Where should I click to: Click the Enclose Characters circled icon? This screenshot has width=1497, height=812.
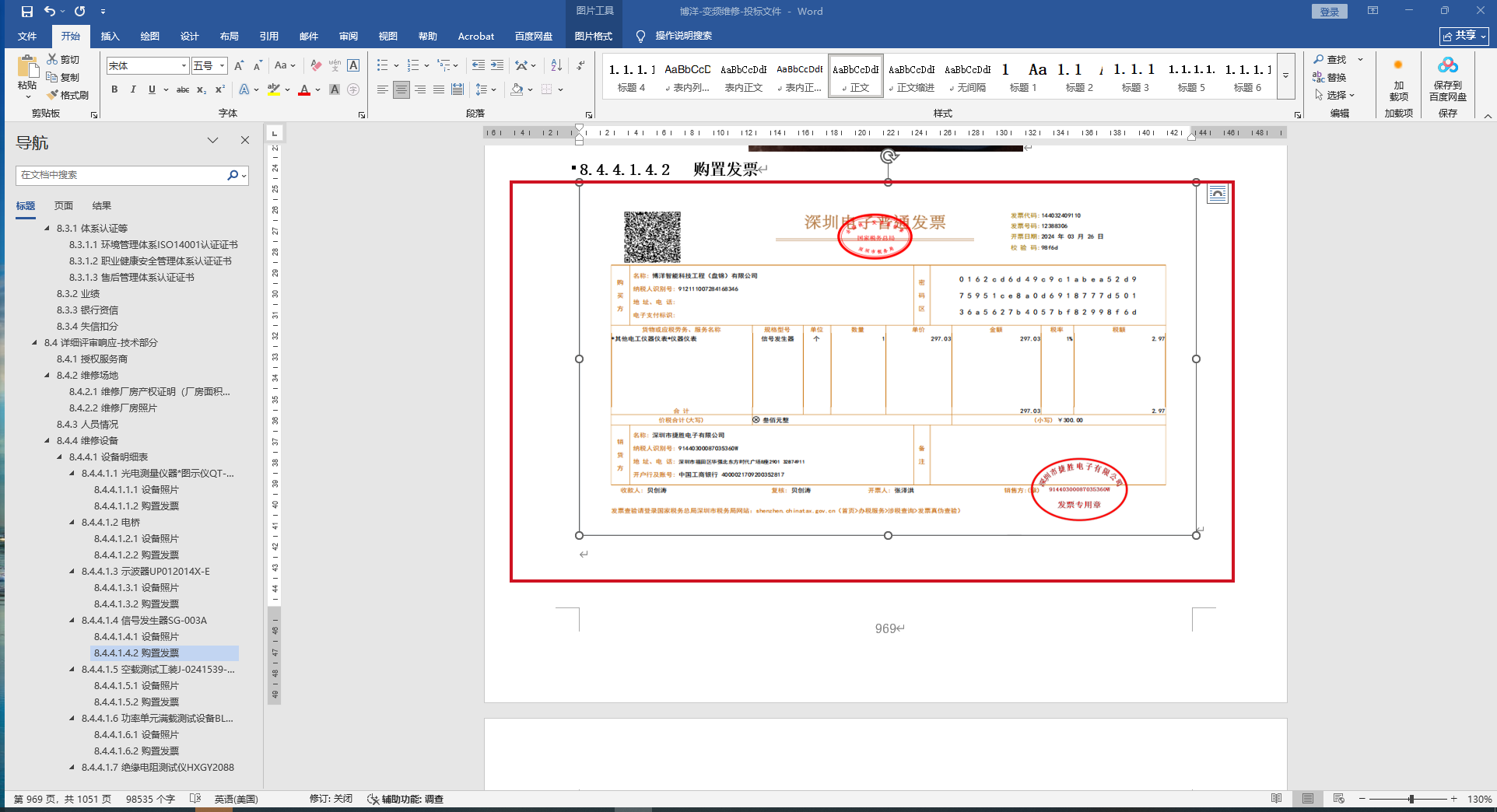click(x=353, y=89)
